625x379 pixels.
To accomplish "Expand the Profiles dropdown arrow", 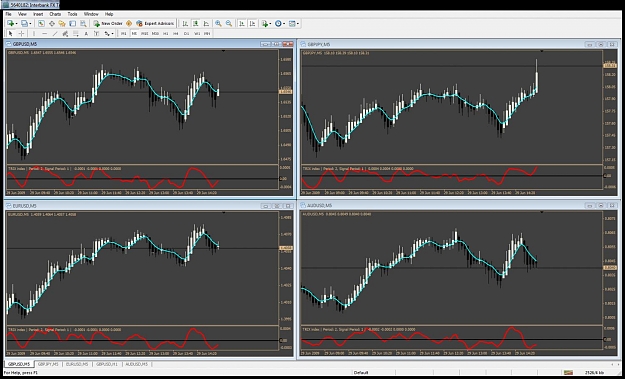I will tap(30, 24).
